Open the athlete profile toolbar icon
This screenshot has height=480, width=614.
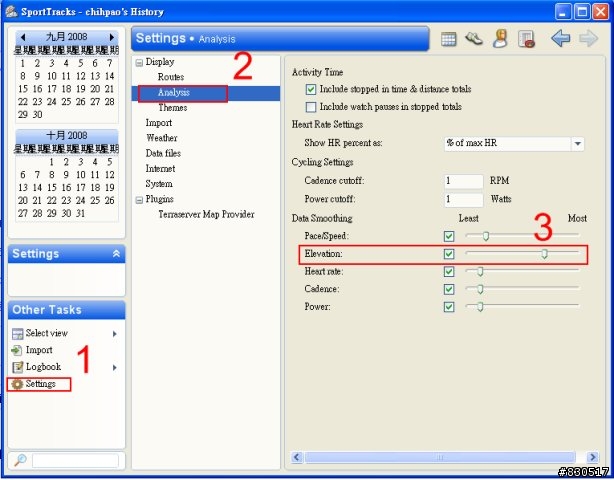[500, 38]
